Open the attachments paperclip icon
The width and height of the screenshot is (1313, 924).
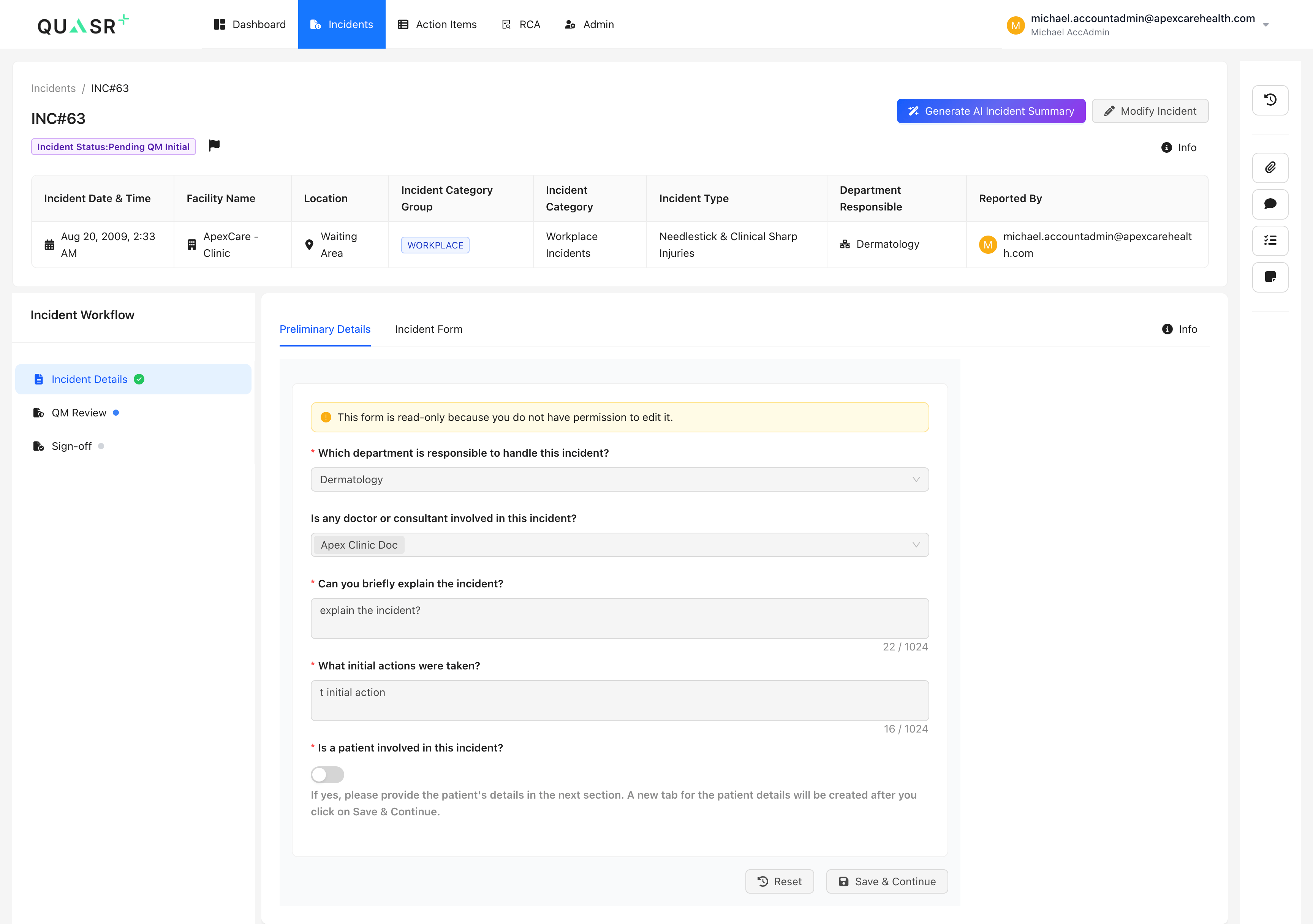[x=1270, y=168]
